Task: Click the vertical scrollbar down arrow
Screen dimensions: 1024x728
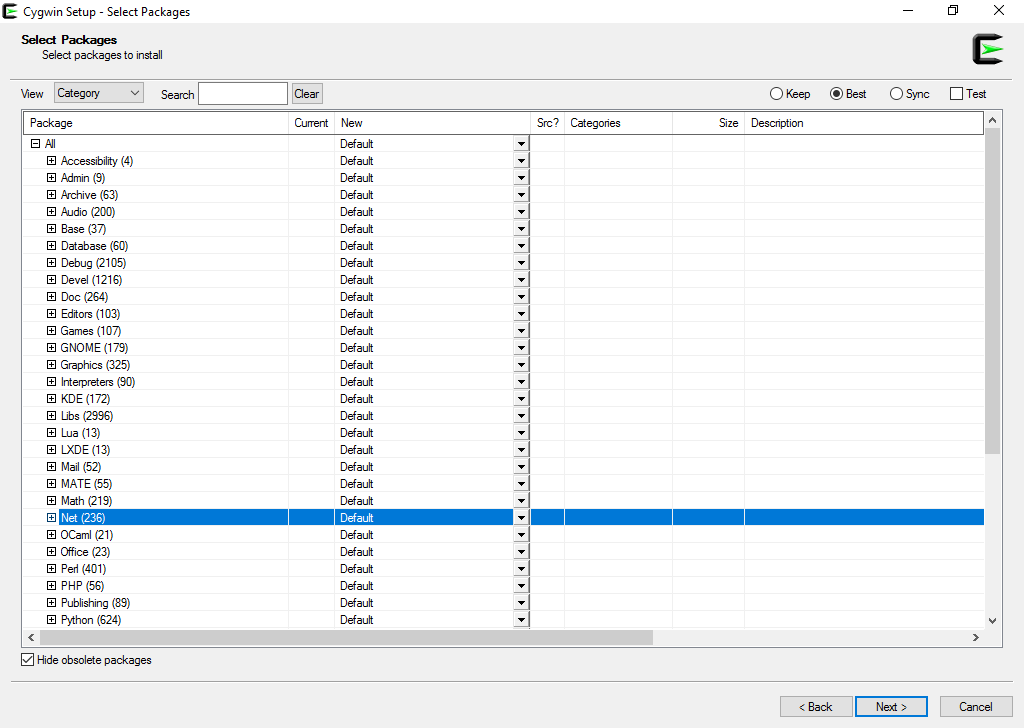Action: pos(993,621)
